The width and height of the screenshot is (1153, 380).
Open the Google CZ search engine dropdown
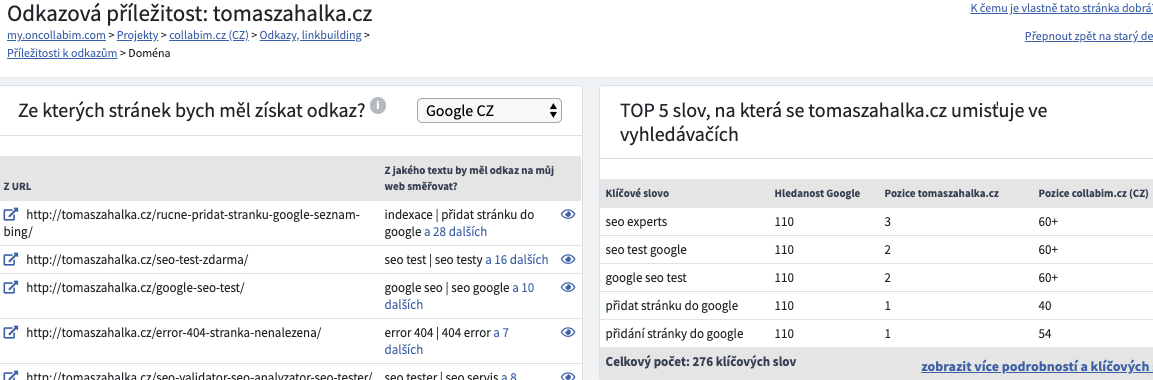tap(489, 111)
